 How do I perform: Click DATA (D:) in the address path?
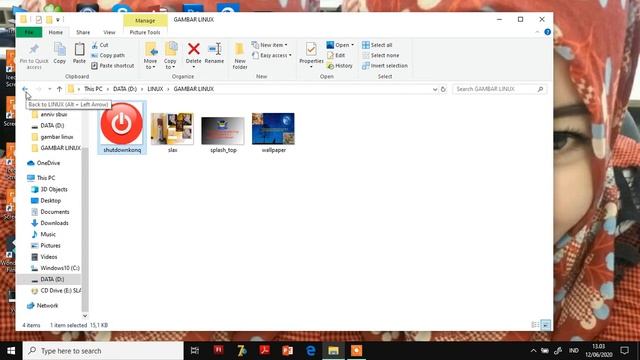[x=125, y=89]
